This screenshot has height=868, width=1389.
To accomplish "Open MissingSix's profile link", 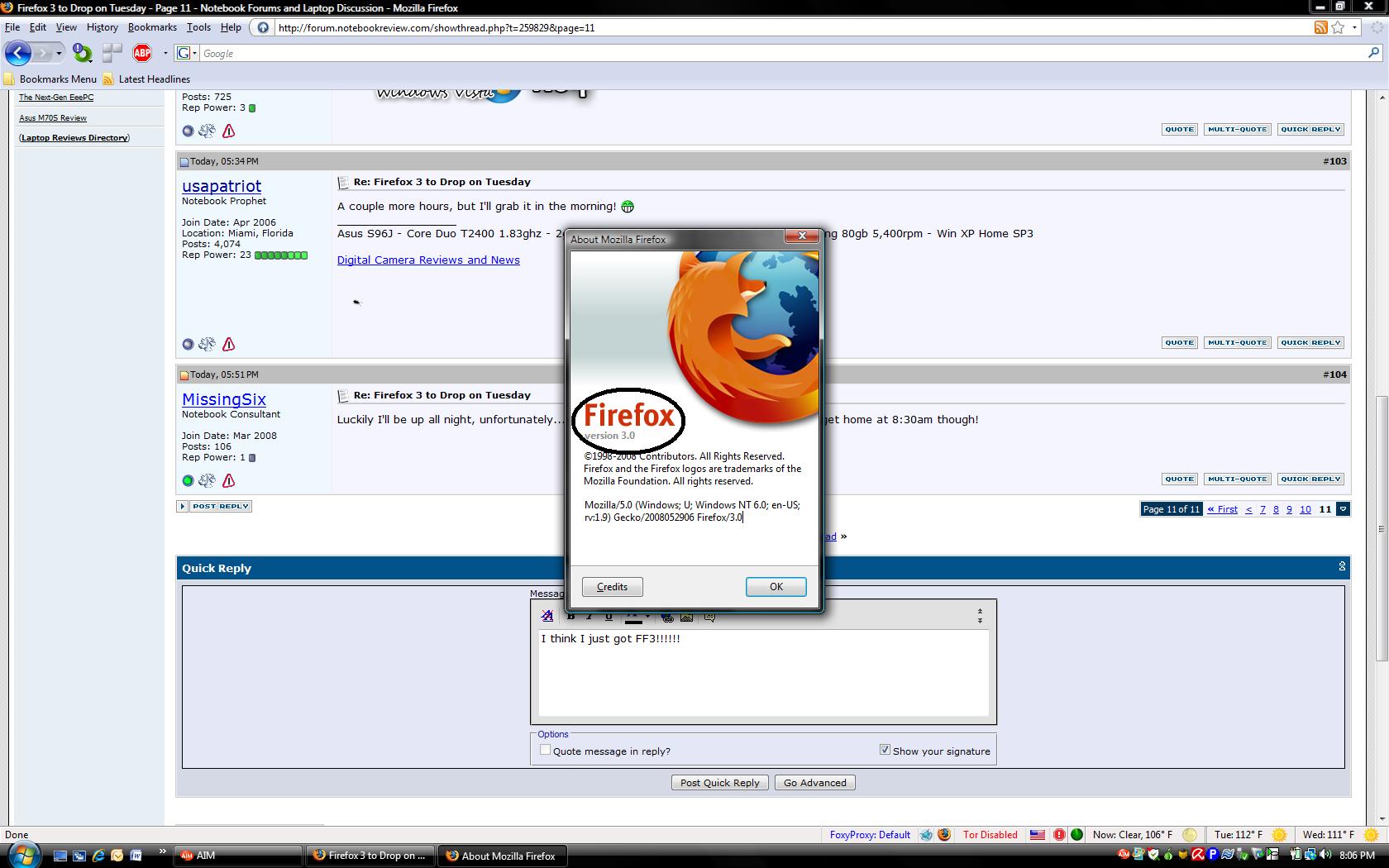I will click(x=224, y=399).
